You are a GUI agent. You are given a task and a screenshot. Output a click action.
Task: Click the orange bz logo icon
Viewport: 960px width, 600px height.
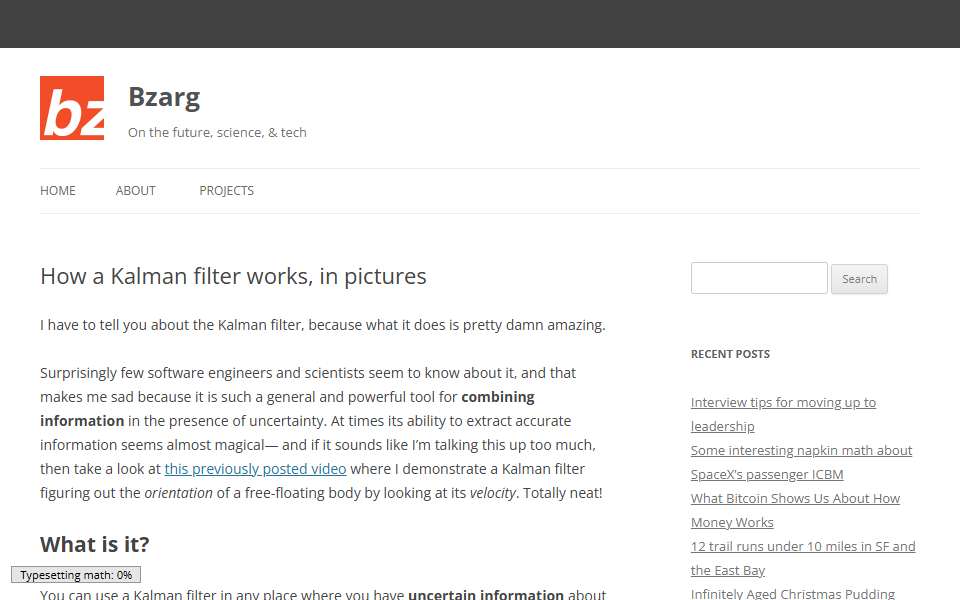[x=72, y=108]
